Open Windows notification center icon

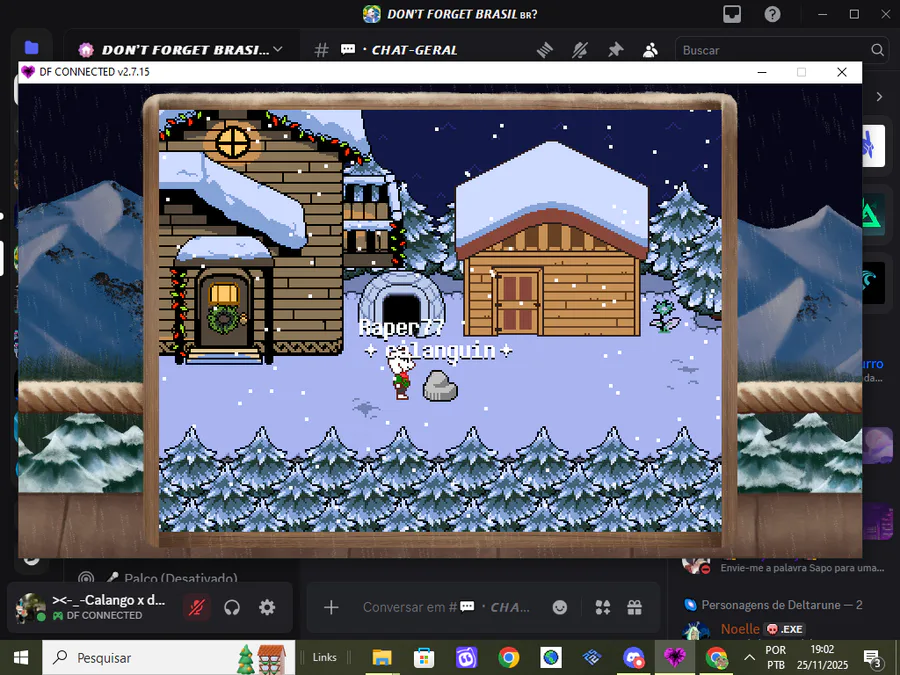click(x=872, y=658)
